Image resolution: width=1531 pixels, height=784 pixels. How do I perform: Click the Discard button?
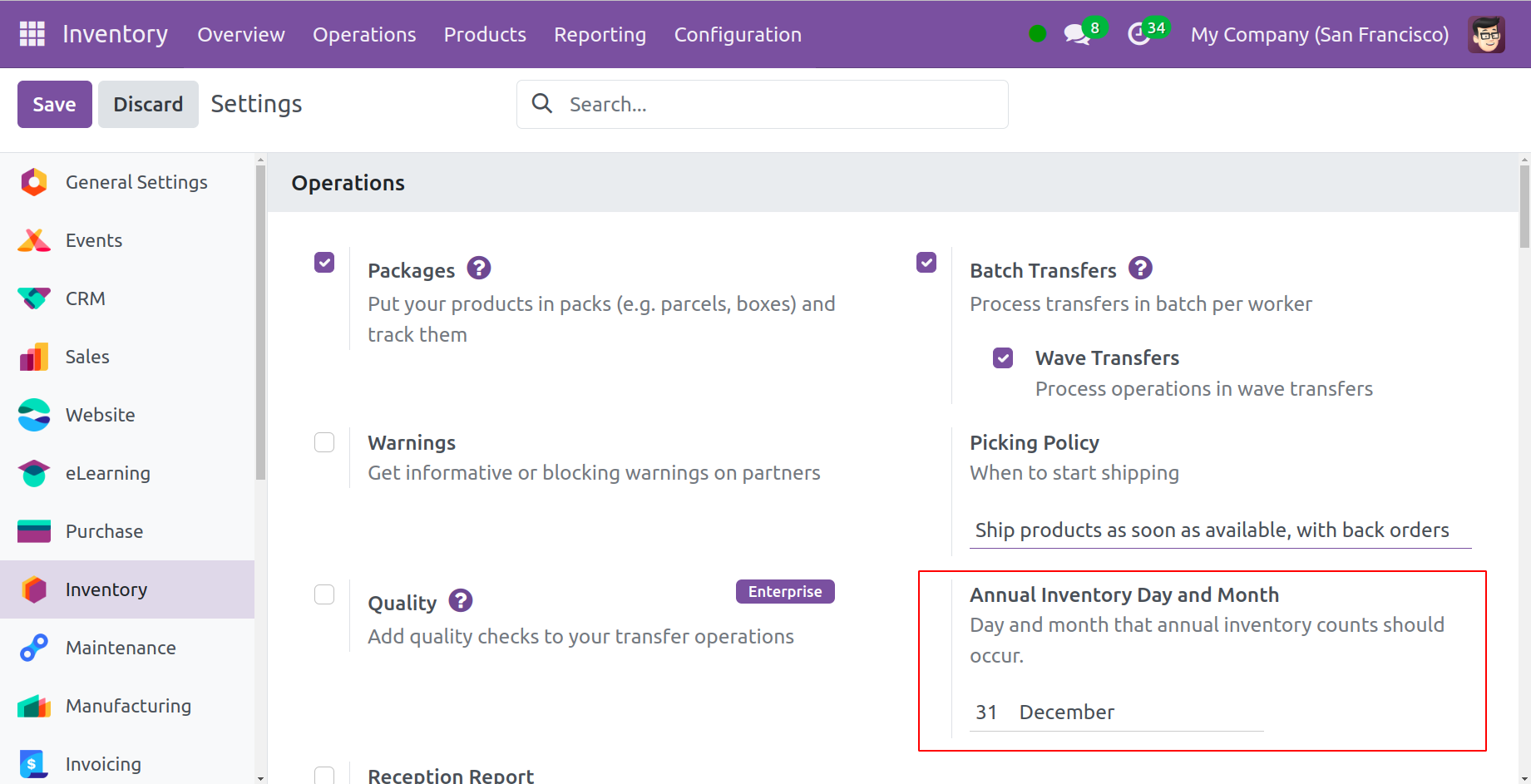pos(148,104)
